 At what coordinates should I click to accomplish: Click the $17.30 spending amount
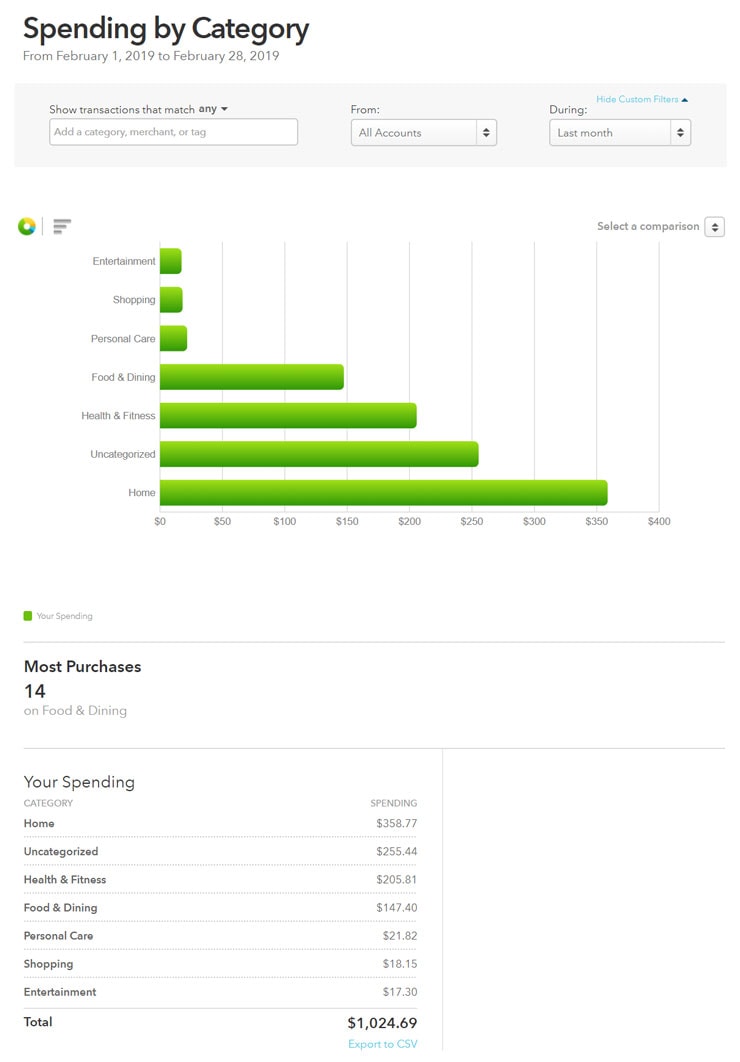400,992
